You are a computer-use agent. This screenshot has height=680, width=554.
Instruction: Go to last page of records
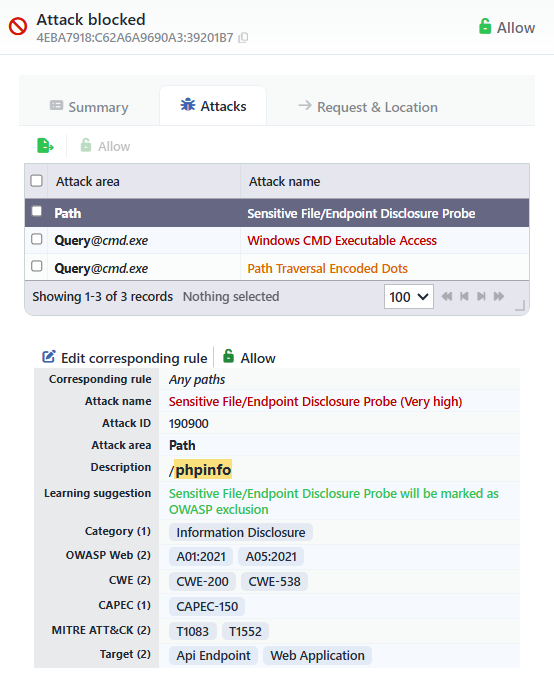click(499, 297)
